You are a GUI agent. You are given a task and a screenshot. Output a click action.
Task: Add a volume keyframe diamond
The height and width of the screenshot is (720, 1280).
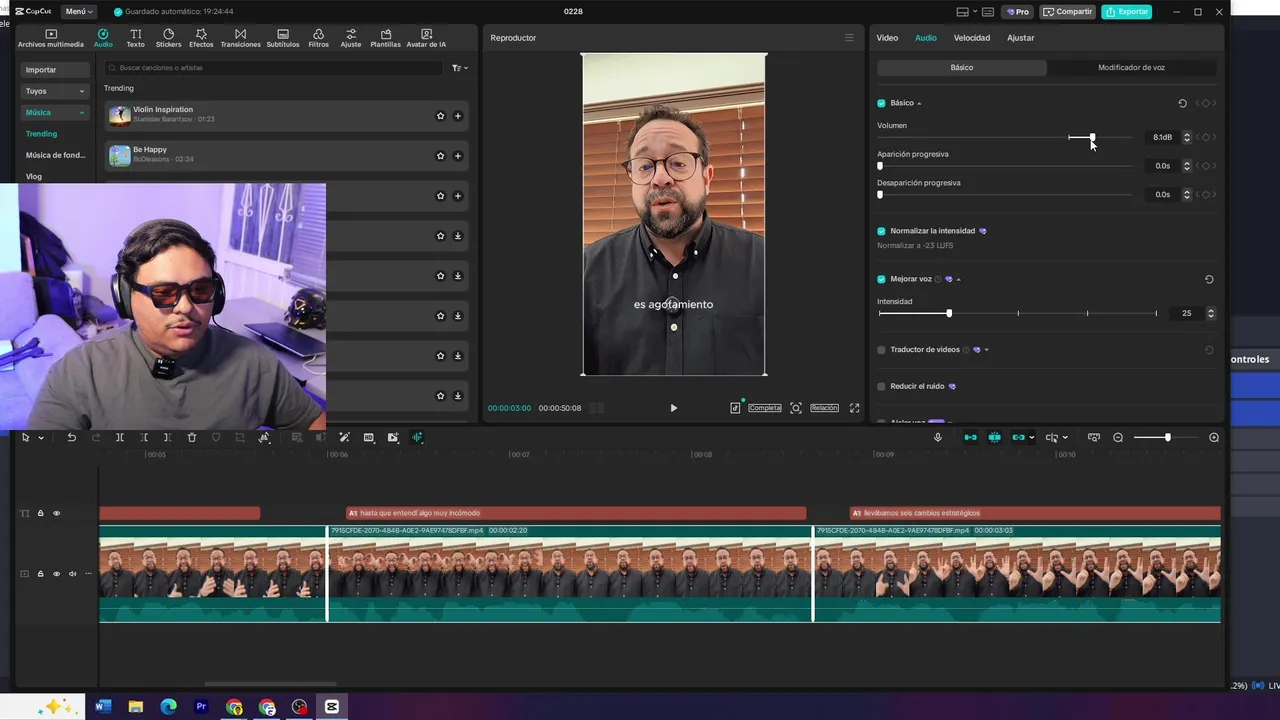pos(1205,137)
